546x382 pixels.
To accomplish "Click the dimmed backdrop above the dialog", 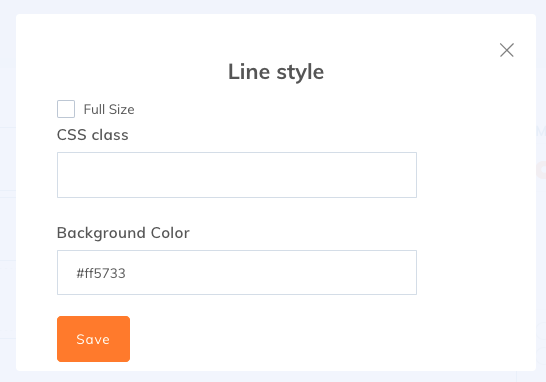I will [273, 7].
